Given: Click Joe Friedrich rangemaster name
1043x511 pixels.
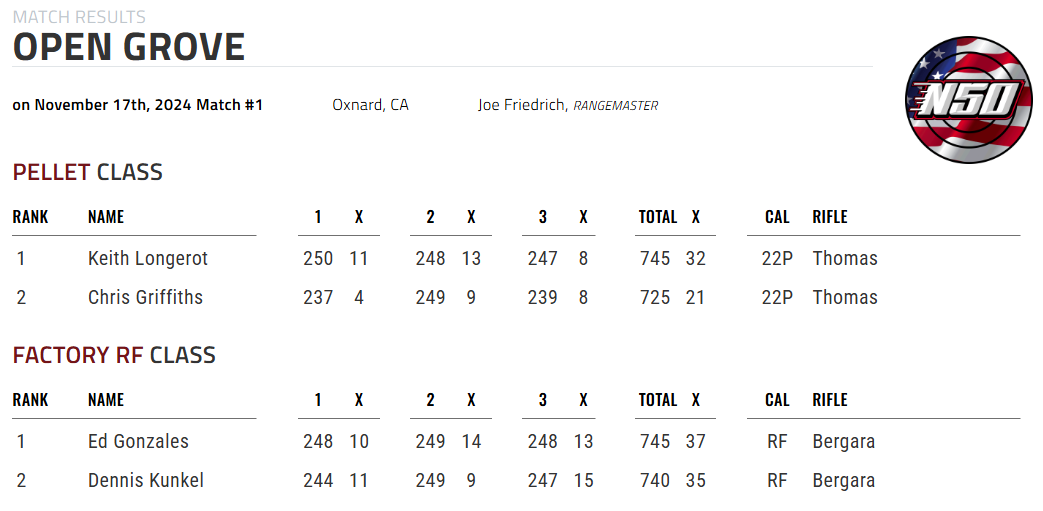Looking at the screenshot, I should [521, 105].
